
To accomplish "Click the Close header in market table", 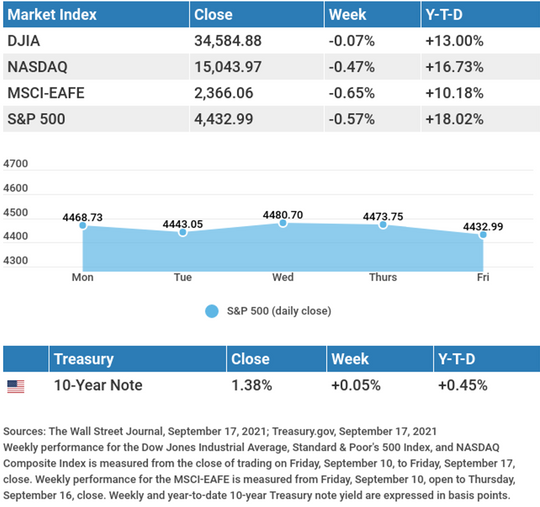I will [257, 14].
